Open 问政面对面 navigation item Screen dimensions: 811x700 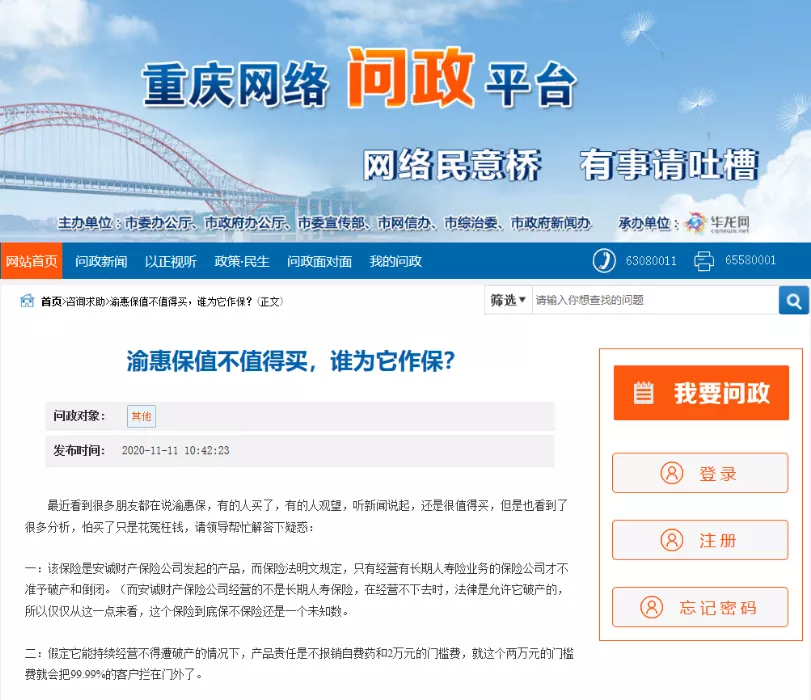tap(319, 261)
